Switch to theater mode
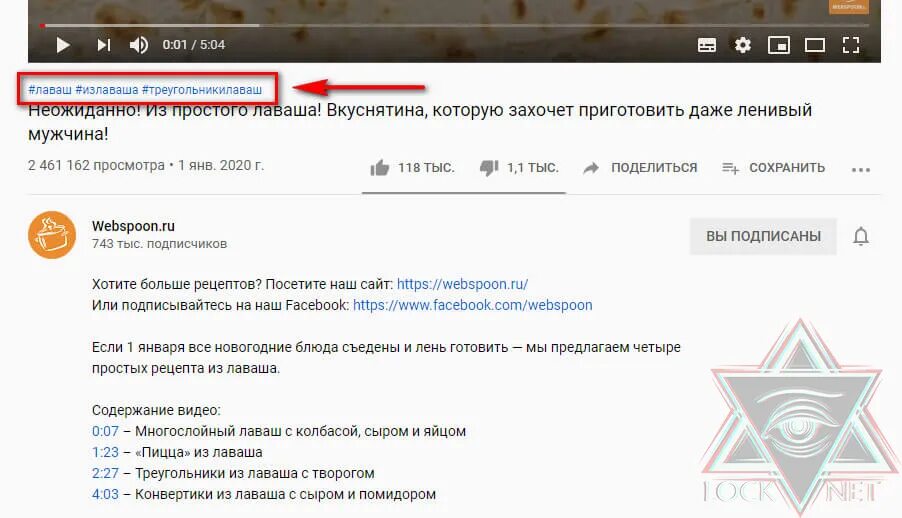The height and width of the screenshot is (518, 902). click(815, 45)
